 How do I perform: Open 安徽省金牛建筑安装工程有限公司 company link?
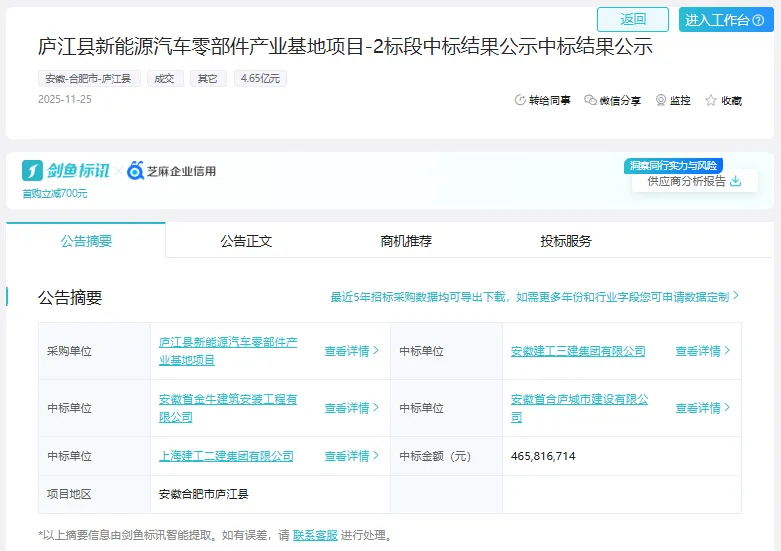tap(228, 408)
